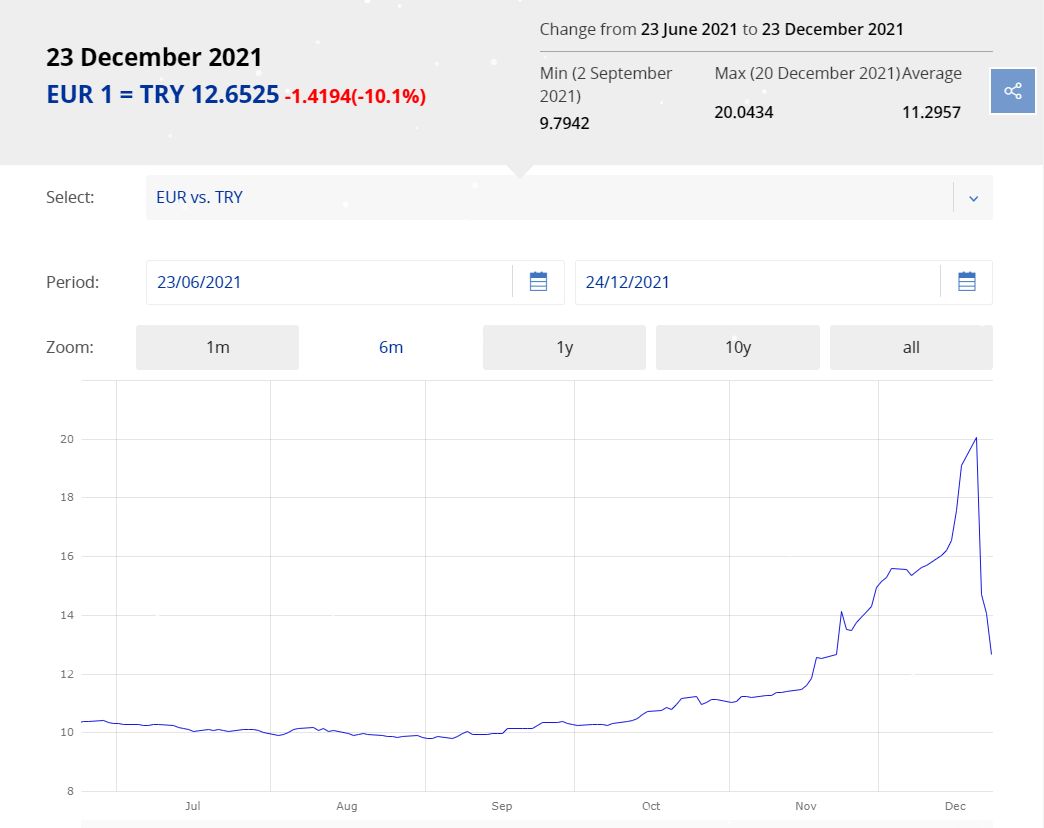
Task: Open calendar picker for end date 24/12/2021
Action: (966, 282)
